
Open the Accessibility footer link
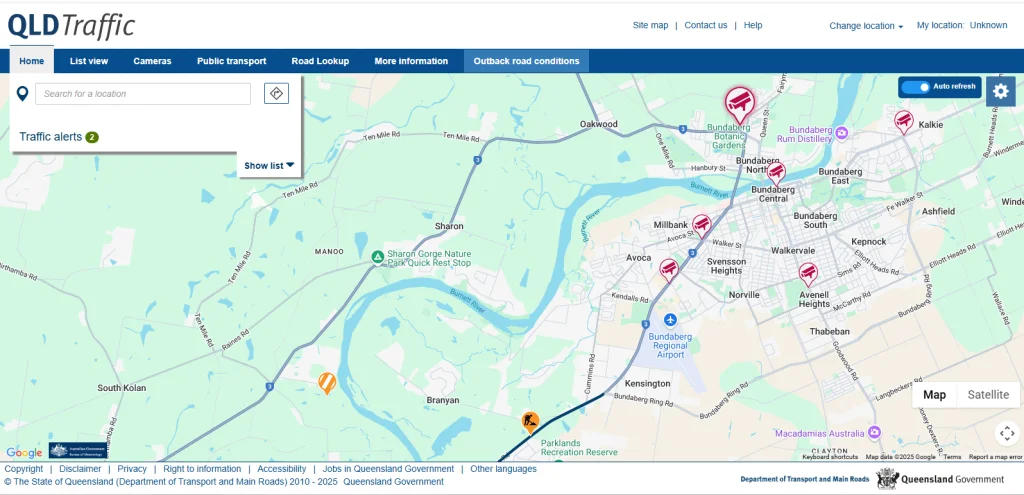pos(281,469)
